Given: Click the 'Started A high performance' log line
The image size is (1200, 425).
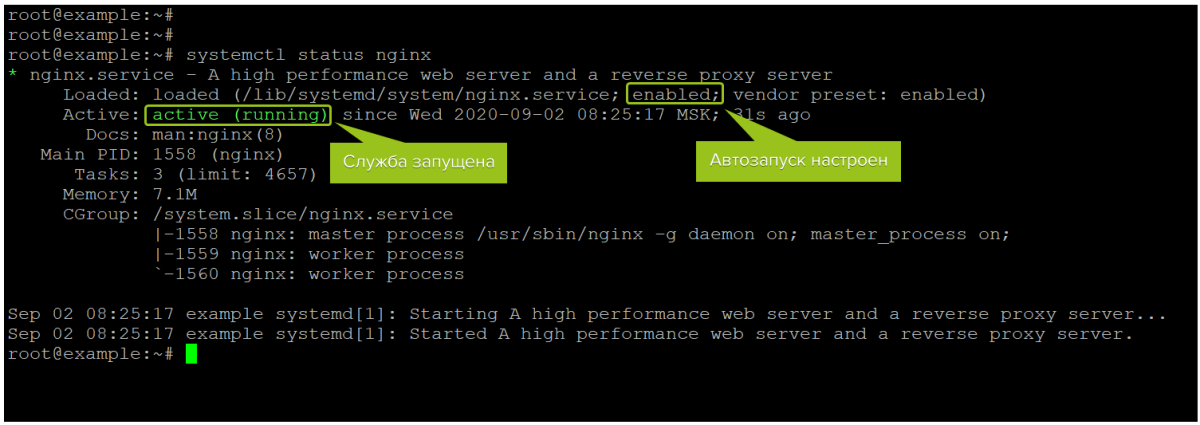Looking at the screenshot, I should pos(570,334).
